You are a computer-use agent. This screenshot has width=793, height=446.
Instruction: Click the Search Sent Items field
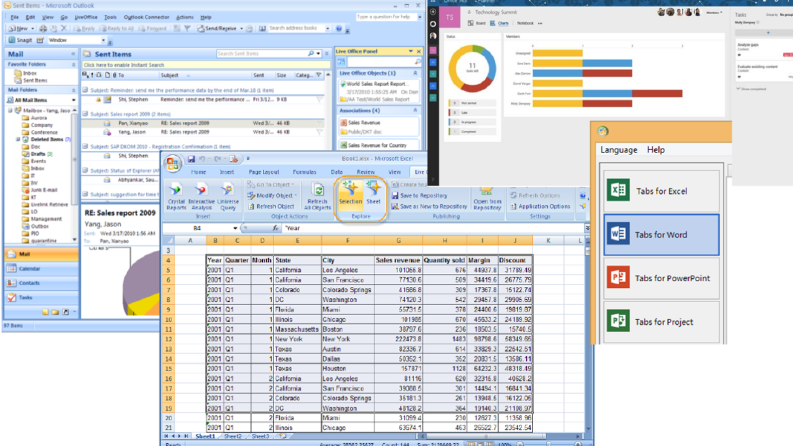262,54
